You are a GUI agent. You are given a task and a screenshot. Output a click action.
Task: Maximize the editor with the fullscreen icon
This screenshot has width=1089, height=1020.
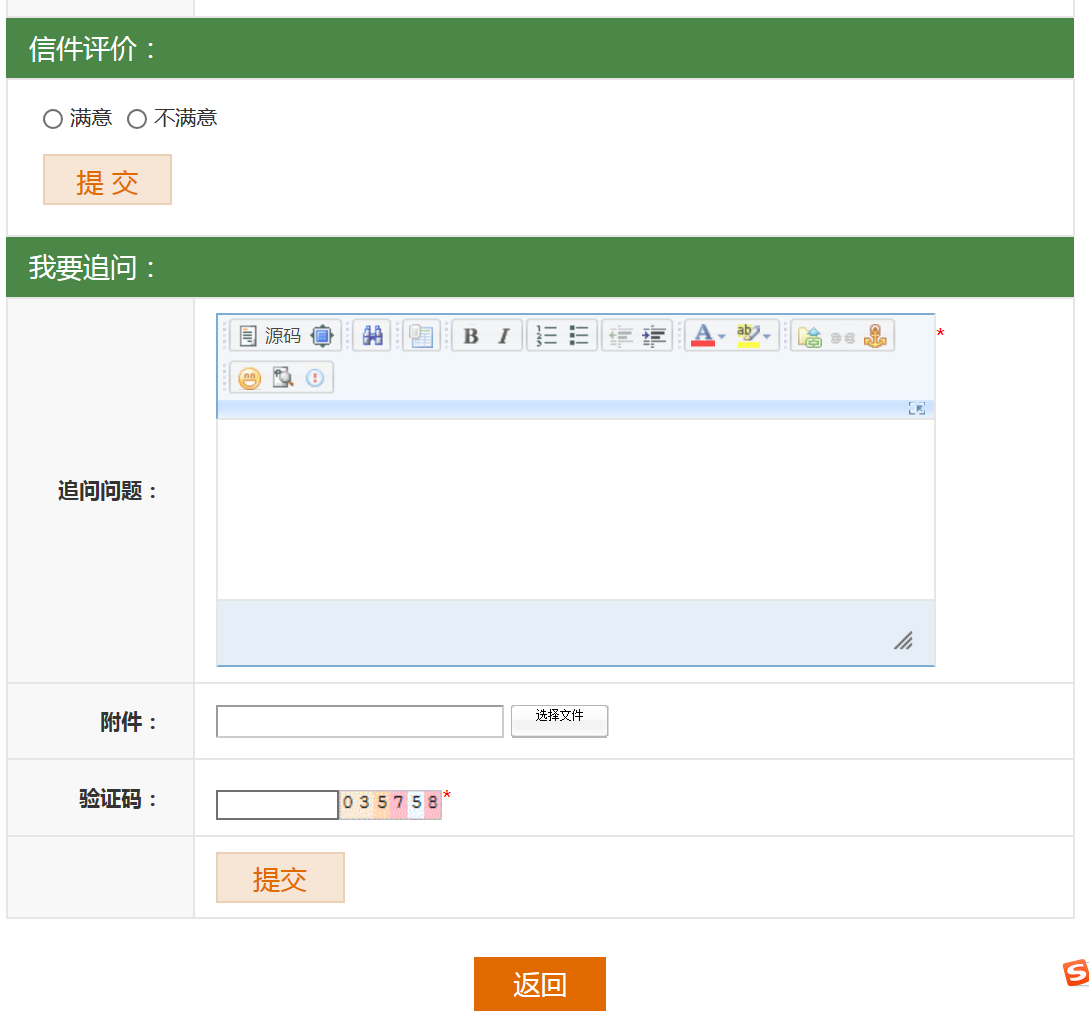pyautogui.click(x=322, y=336)
